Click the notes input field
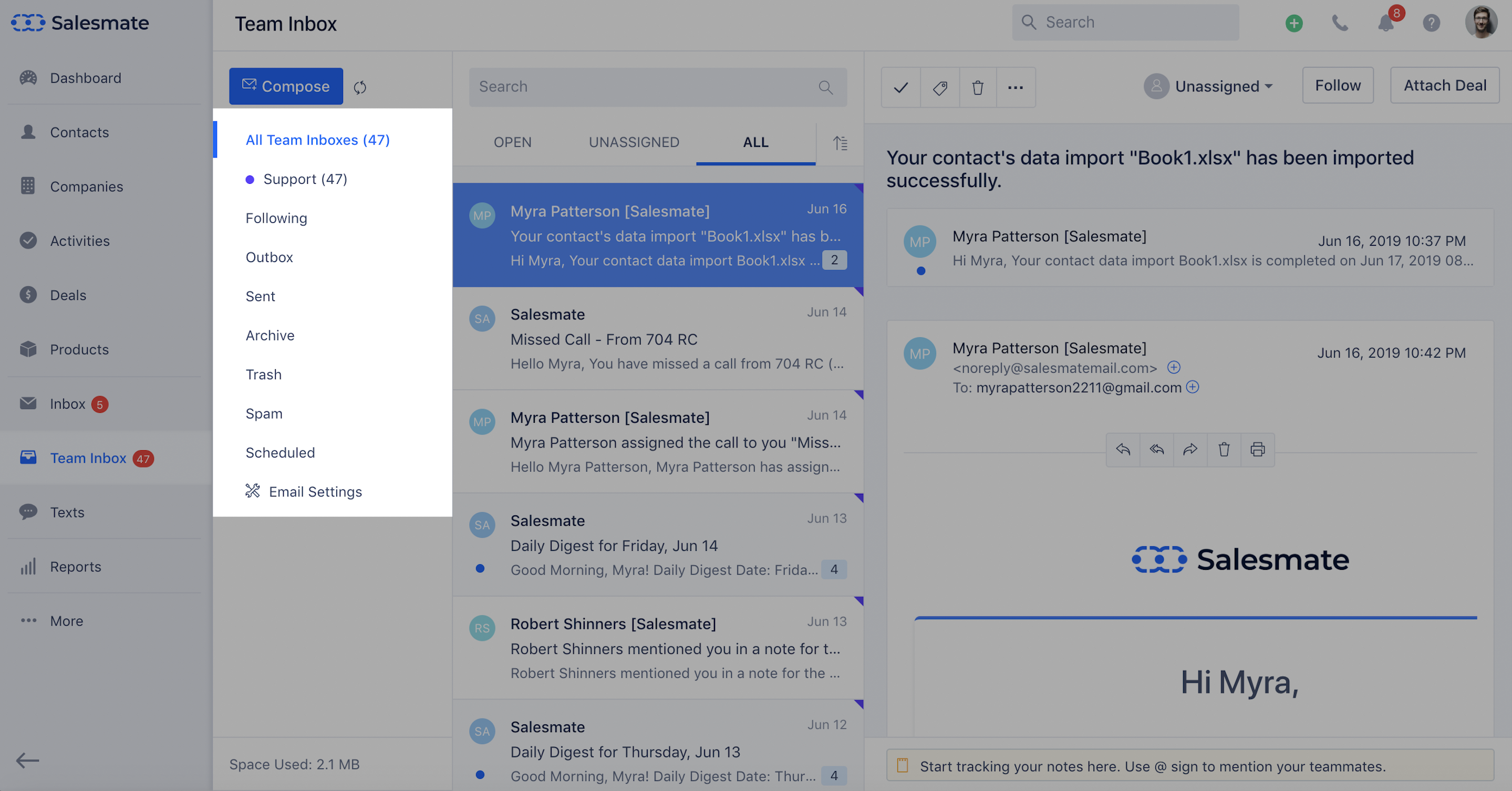This screenshot has width=1512, height=791. click(1190, 765)
